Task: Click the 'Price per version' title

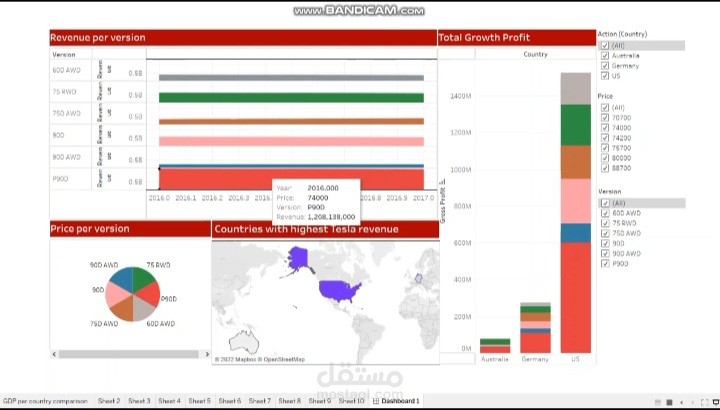Action: 90,229
